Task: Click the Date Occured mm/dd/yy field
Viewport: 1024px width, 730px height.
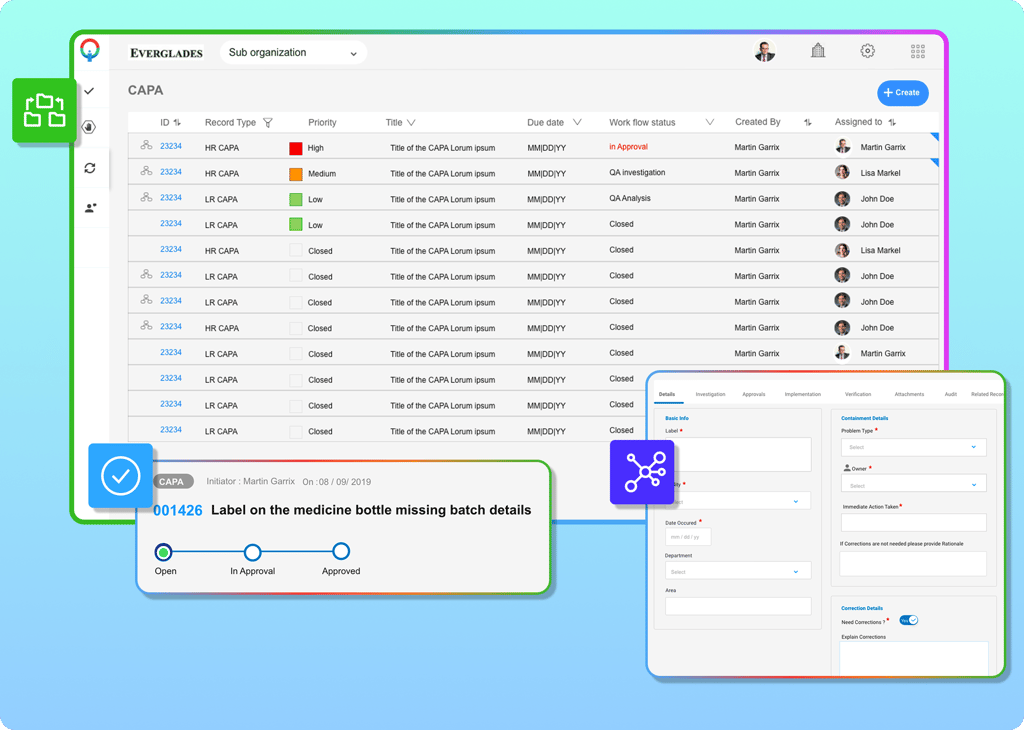Action: (x=688, y=537)
